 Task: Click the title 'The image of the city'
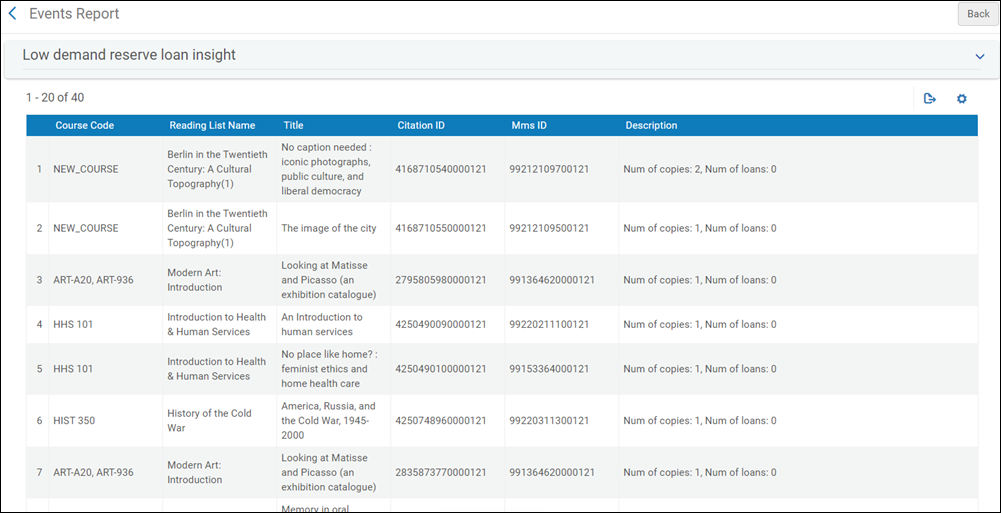coord(329,228)
